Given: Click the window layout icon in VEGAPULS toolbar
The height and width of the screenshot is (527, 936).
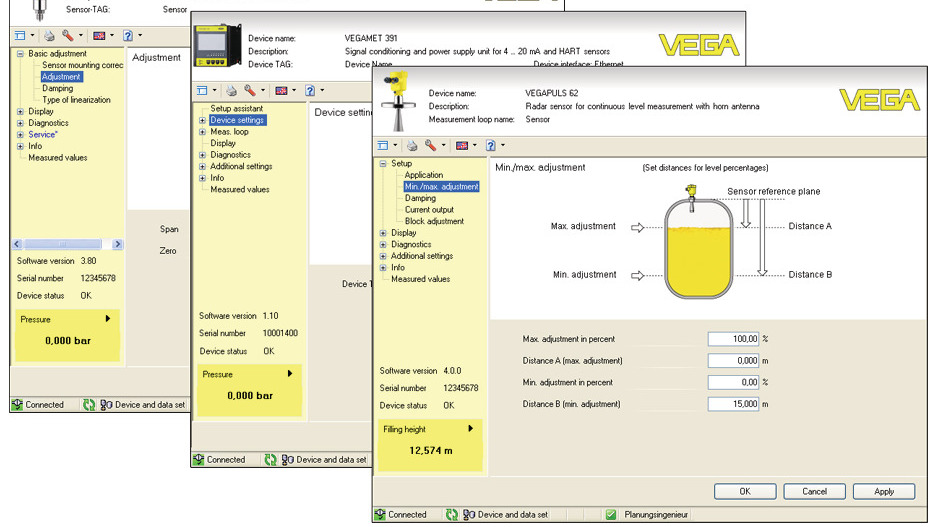Looking at the screenshot, I should (x=384, y=145).
